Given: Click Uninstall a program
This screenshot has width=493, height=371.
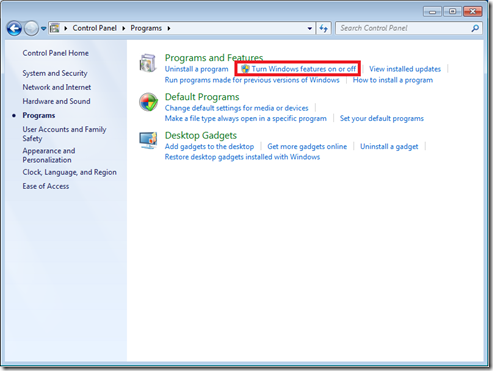Looking at the screenshot, I should (x=197, y=69).
